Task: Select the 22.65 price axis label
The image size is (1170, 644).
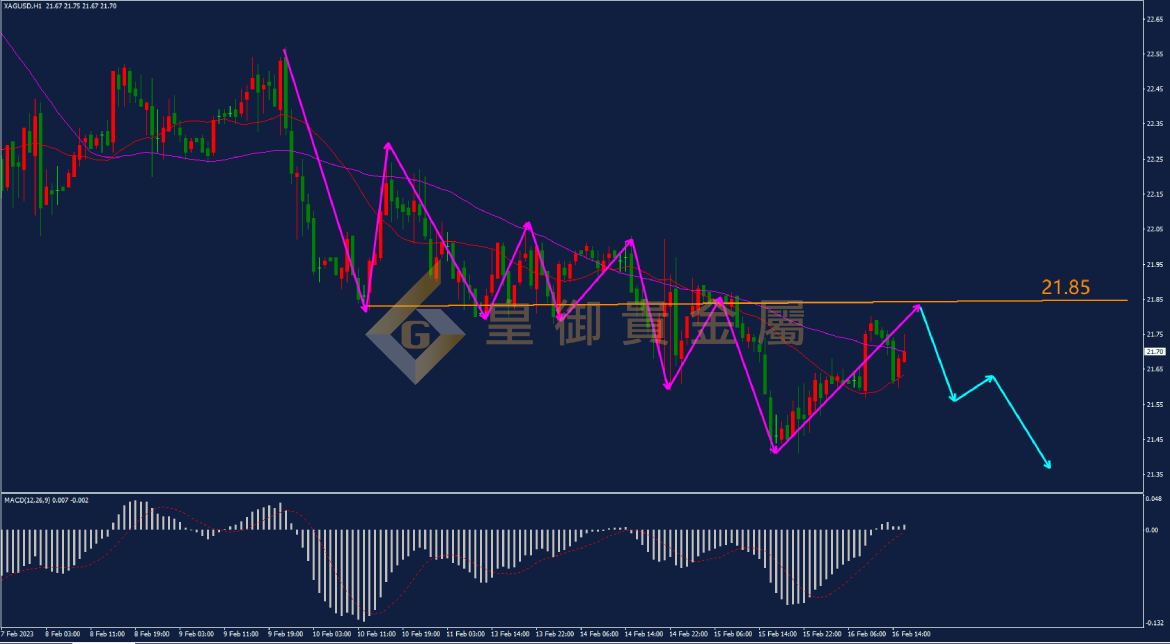Action: (x=1155, y=18)
